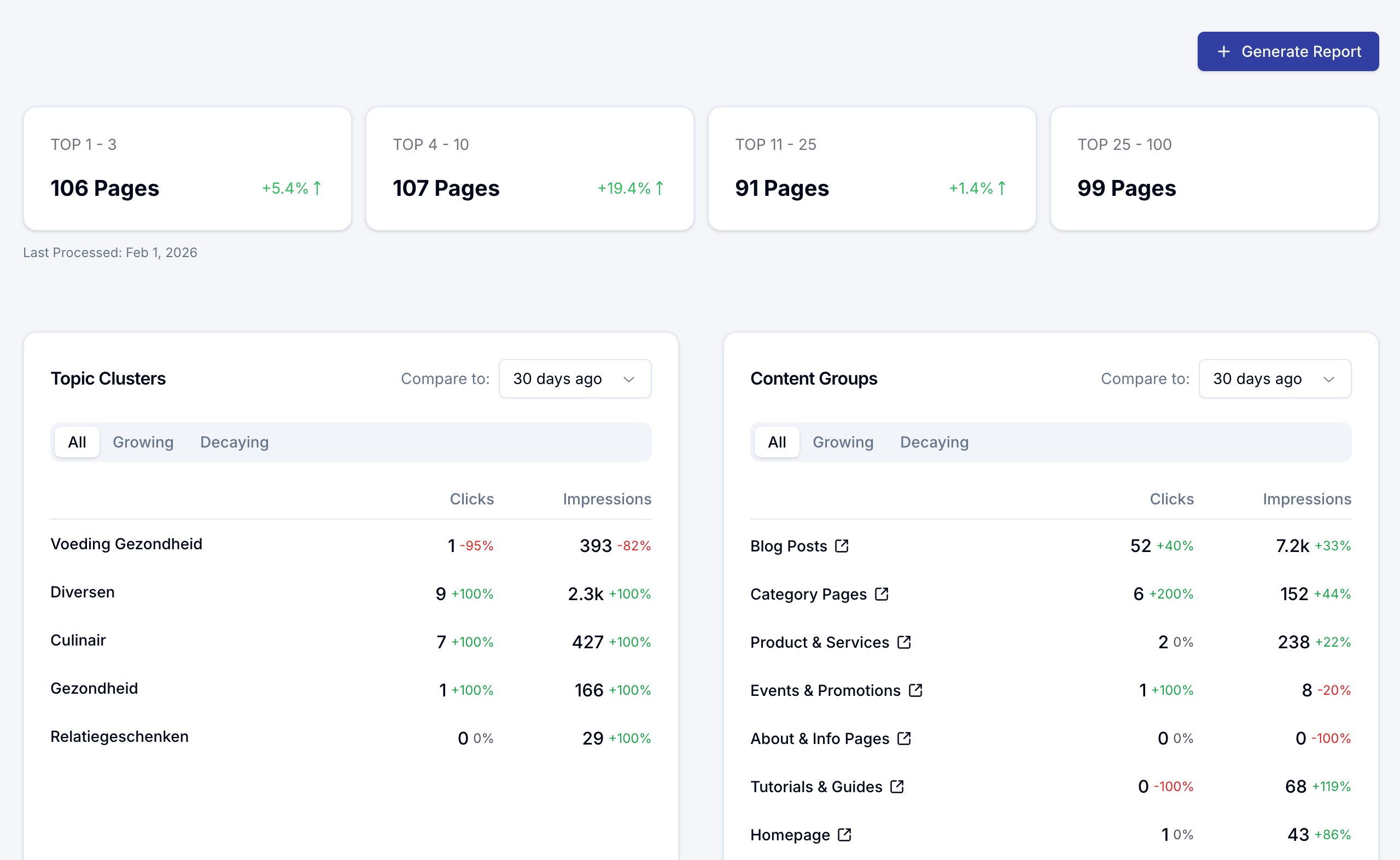Open external link icon next to Blog Posts
This screenshot has height=860, width=1400.
tap(842, 546)
